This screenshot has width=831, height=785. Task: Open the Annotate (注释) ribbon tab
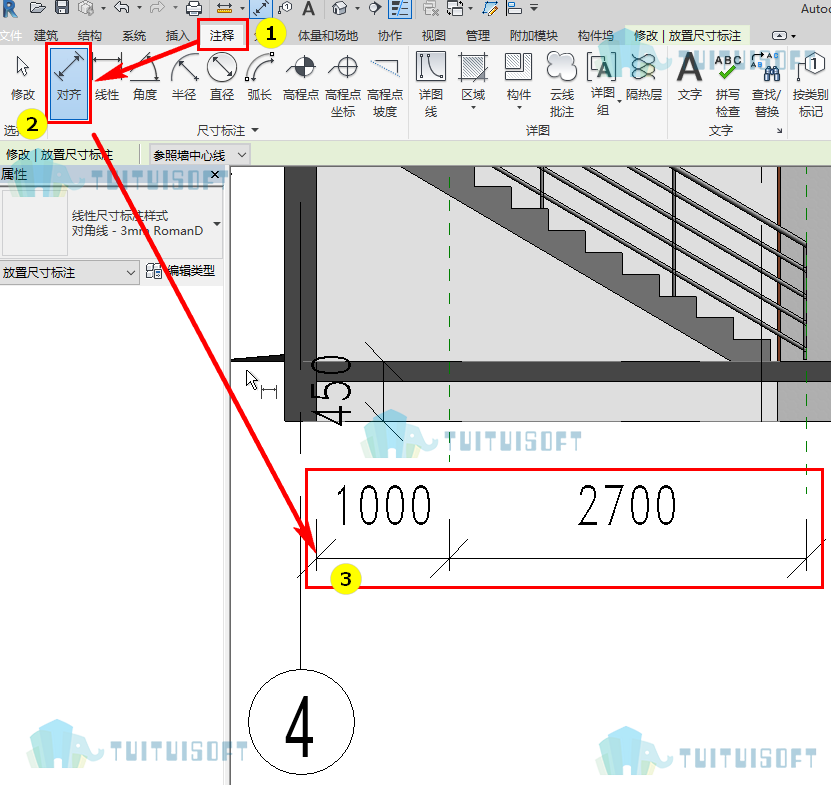(222, 35)
